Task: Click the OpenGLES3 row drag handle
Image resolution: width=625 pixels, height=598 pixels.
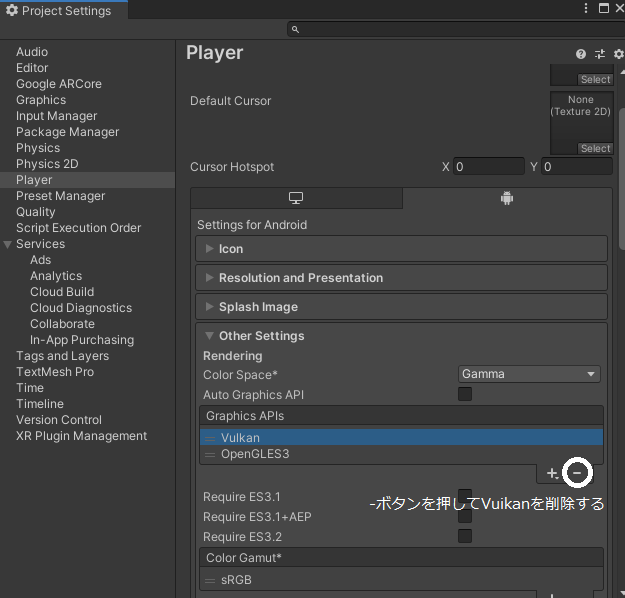Action: coord(210,454)
